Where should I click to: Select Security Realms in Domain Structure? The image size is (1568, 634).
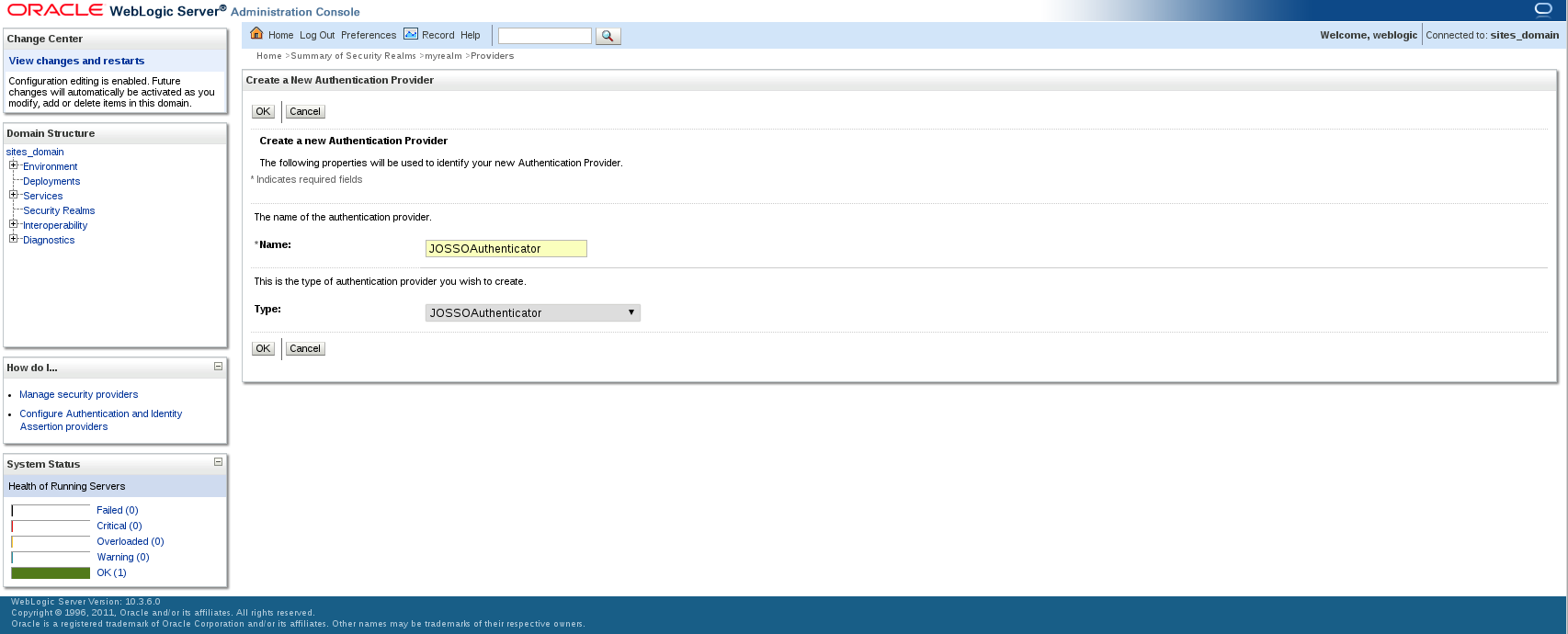coord(59,210)
